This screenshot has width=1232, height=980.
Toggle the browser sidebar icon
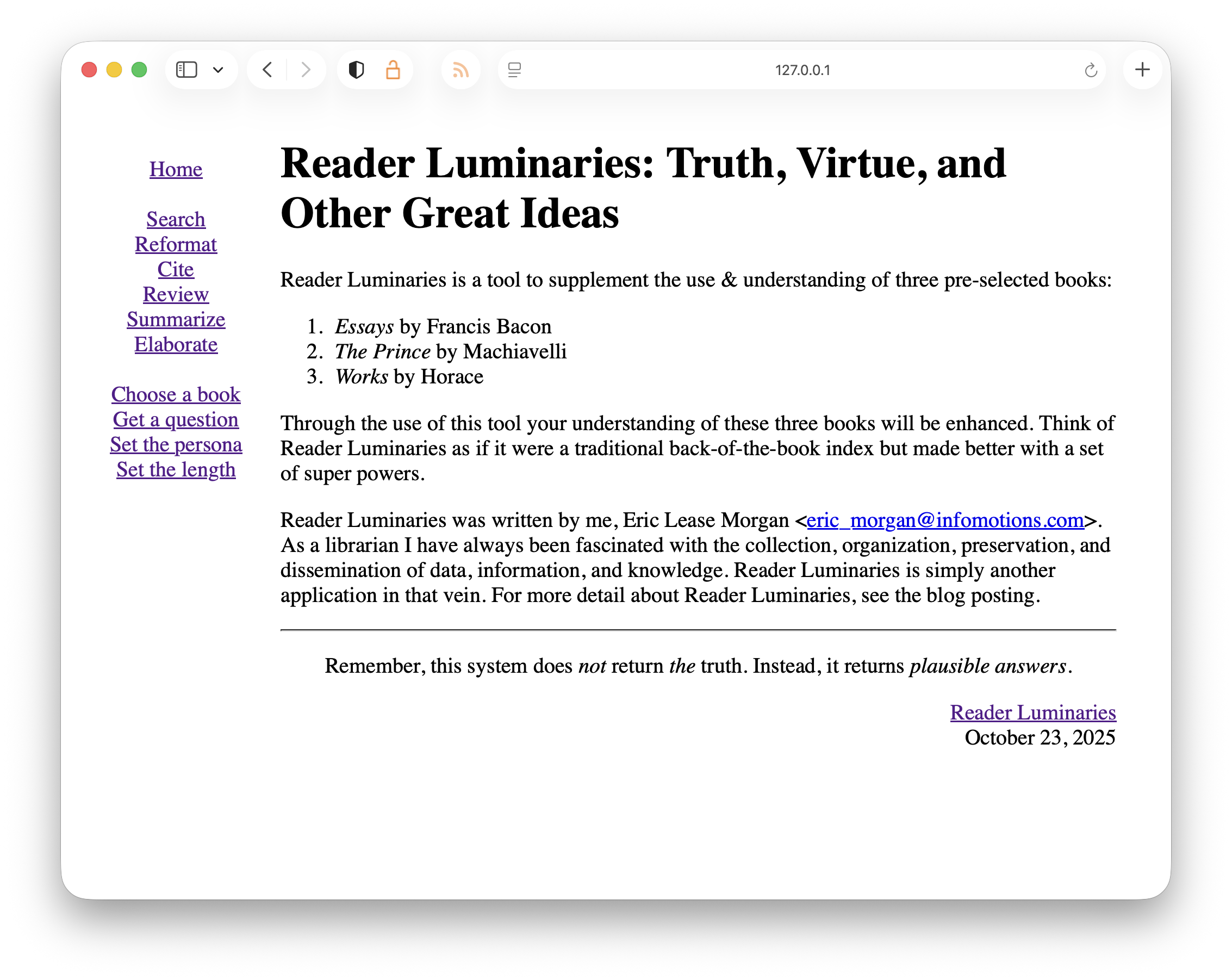point(186,70)
